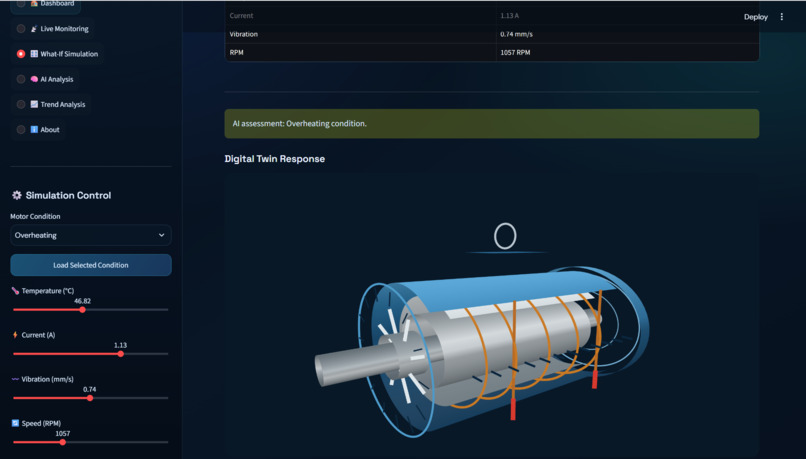Click the 1.13 current slider value
The width and height of the screenshot is (806, 459).
pyautogui.click(x=120, y=345)
